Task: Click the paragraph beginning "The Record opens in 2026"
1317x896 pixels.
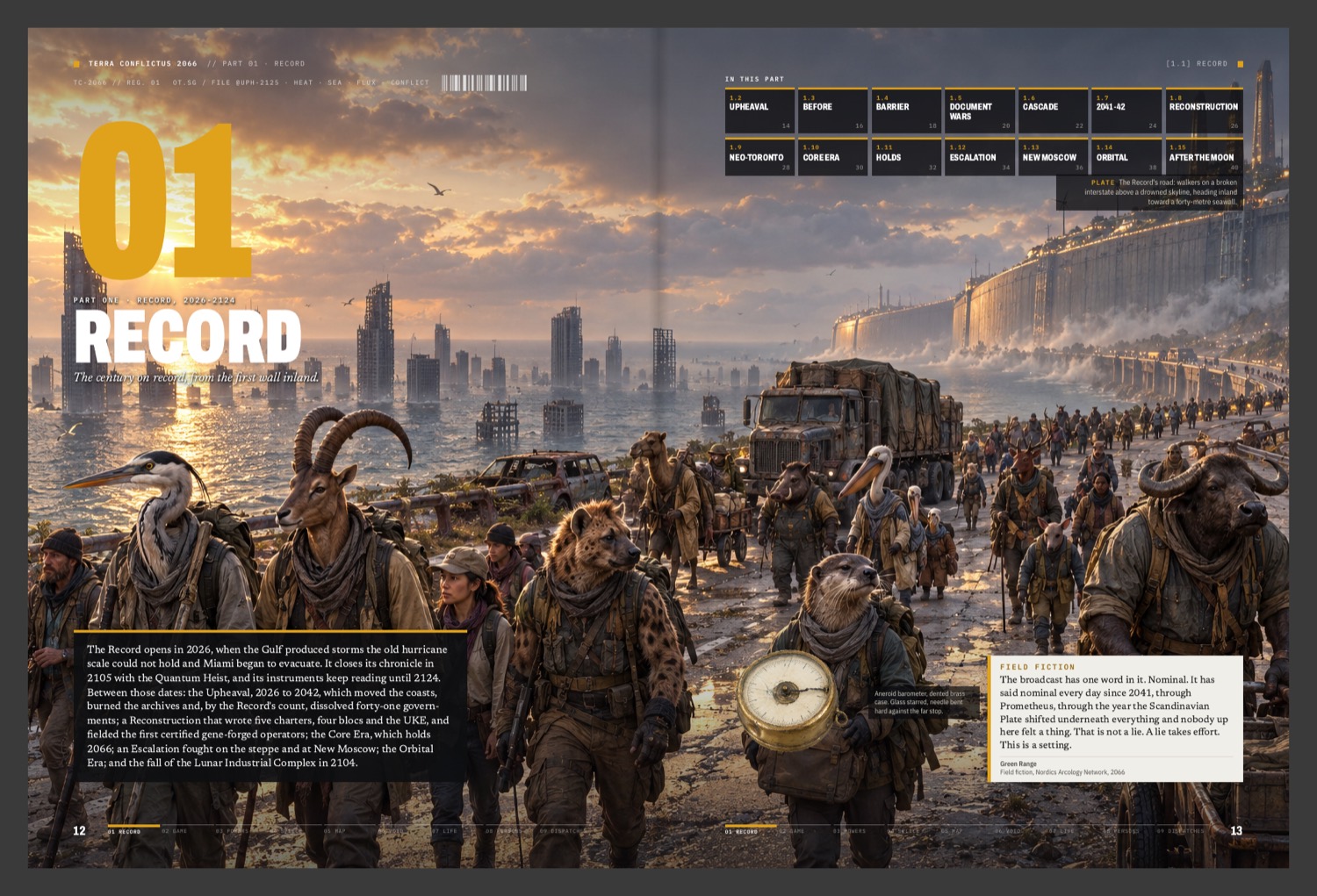Action: click(x=268, y=706)
